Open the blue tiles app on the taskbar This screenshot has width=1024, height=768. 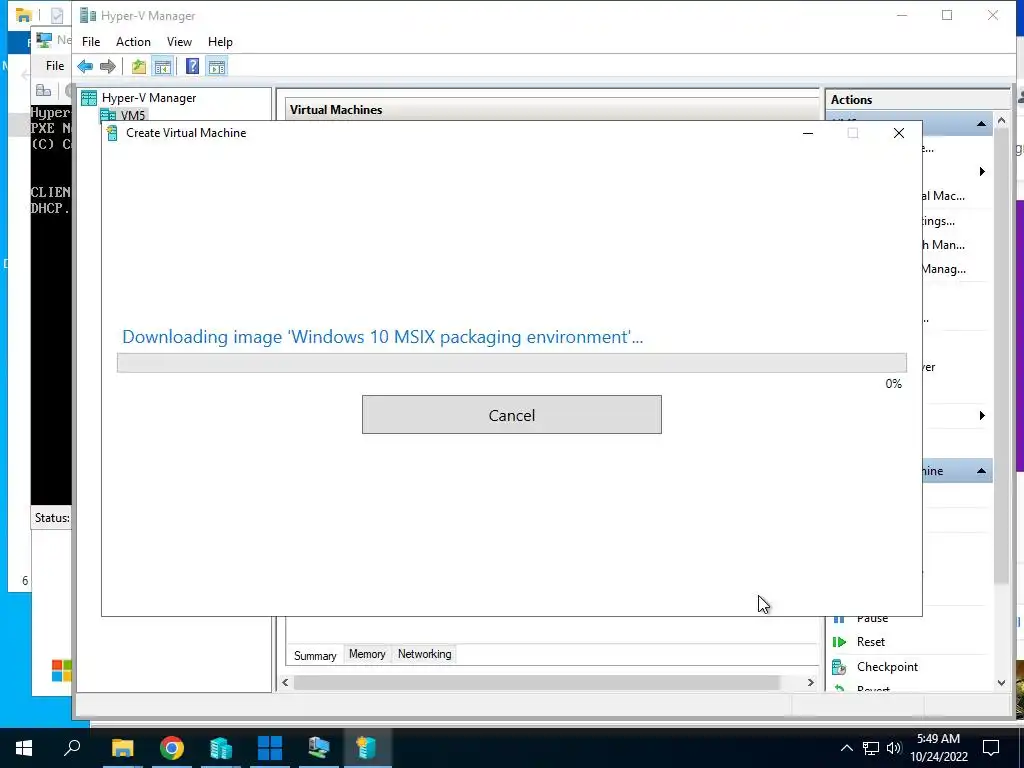tap(270, 748)
